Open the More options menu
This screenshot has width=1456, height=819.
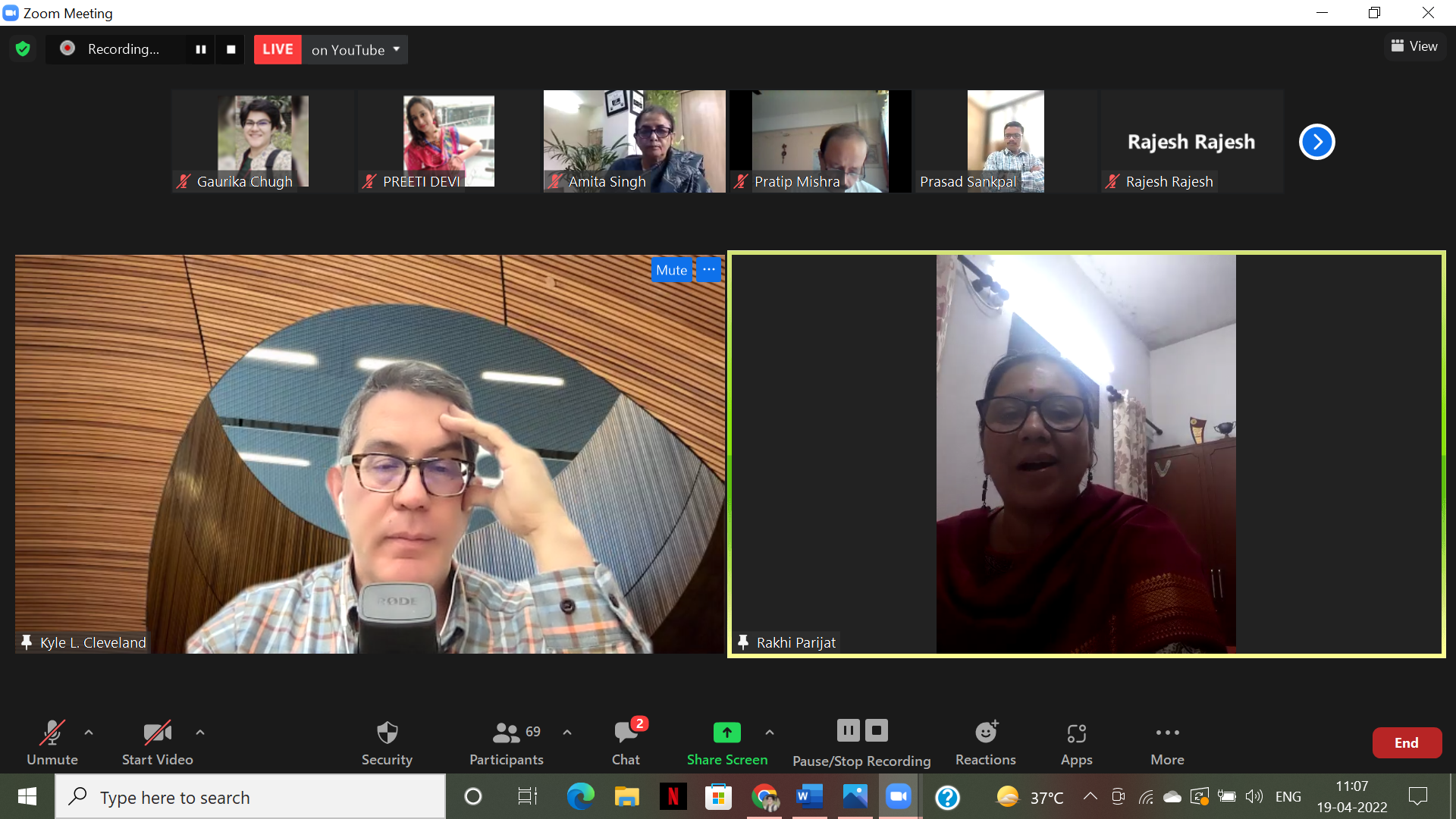(1167, 742)
